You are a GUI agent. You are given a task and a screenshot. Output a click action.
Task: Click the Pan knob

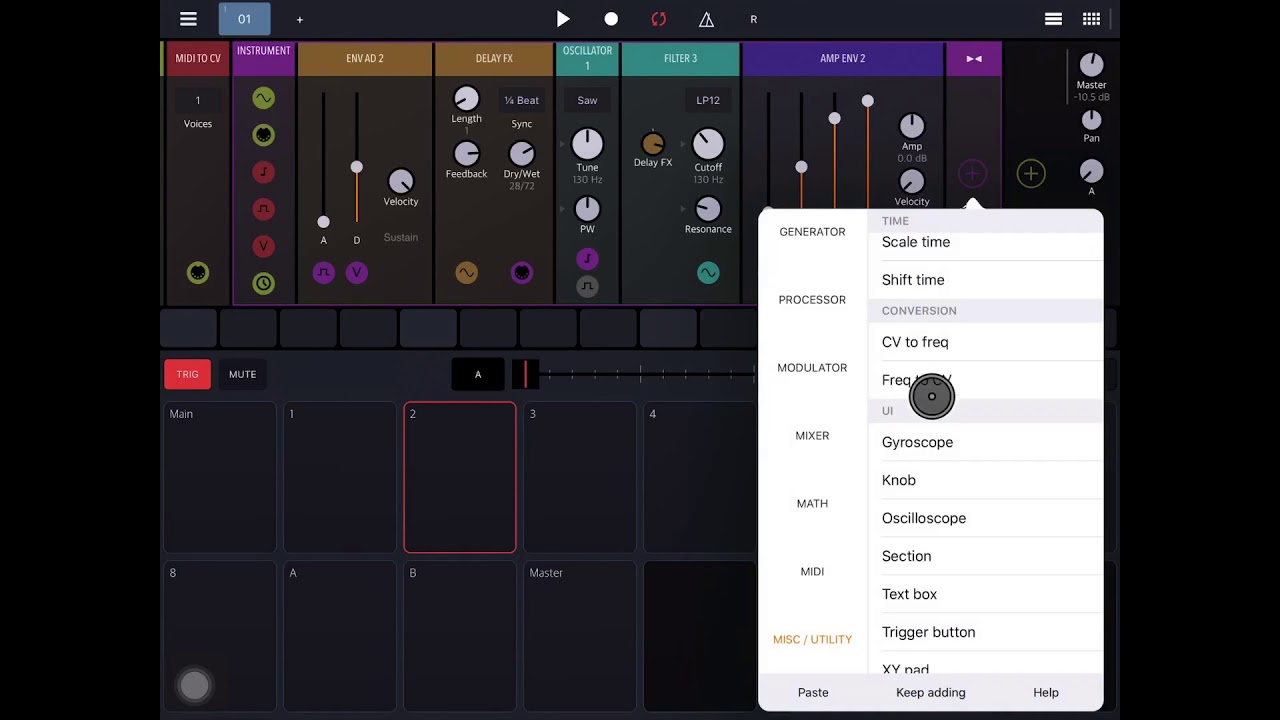(x=1091, y=119)
